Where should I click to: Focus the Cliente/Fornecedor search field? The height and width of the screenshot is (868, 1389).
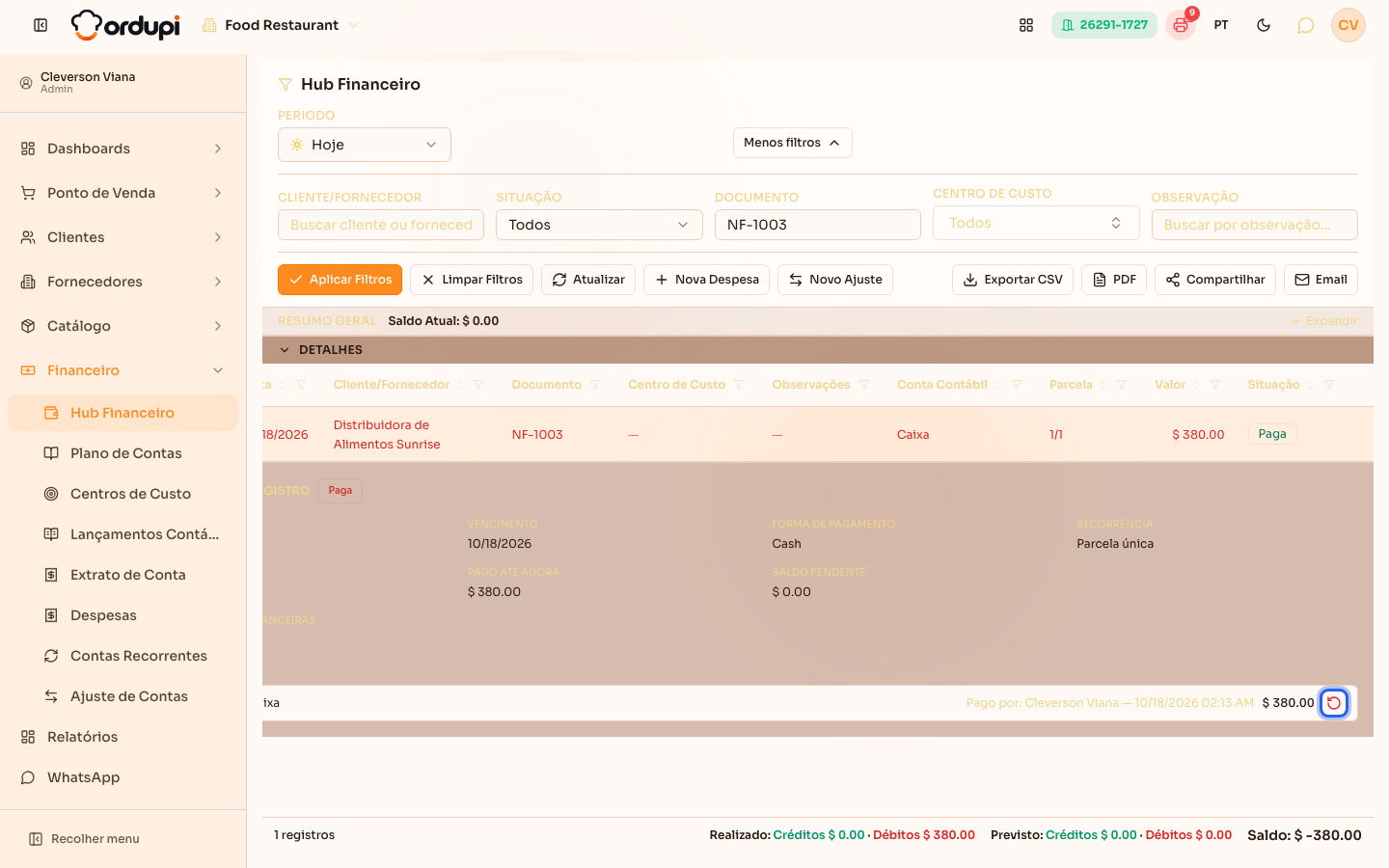click(381, 225)
